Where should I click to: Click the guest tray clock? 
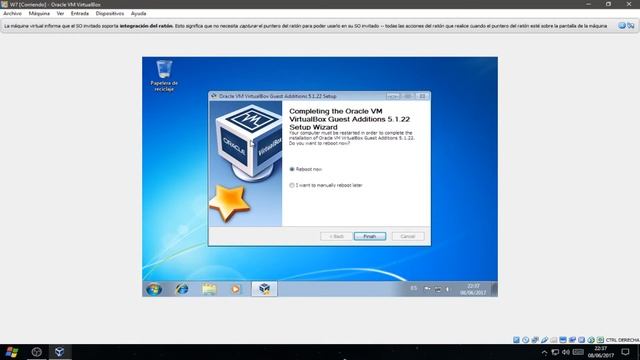coord(473,289)
